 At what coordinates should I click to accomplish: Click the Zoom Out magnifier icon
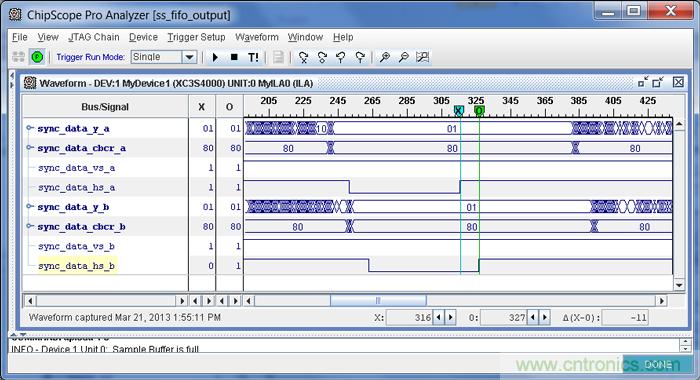pyautogui.click(x=404, y=57)
